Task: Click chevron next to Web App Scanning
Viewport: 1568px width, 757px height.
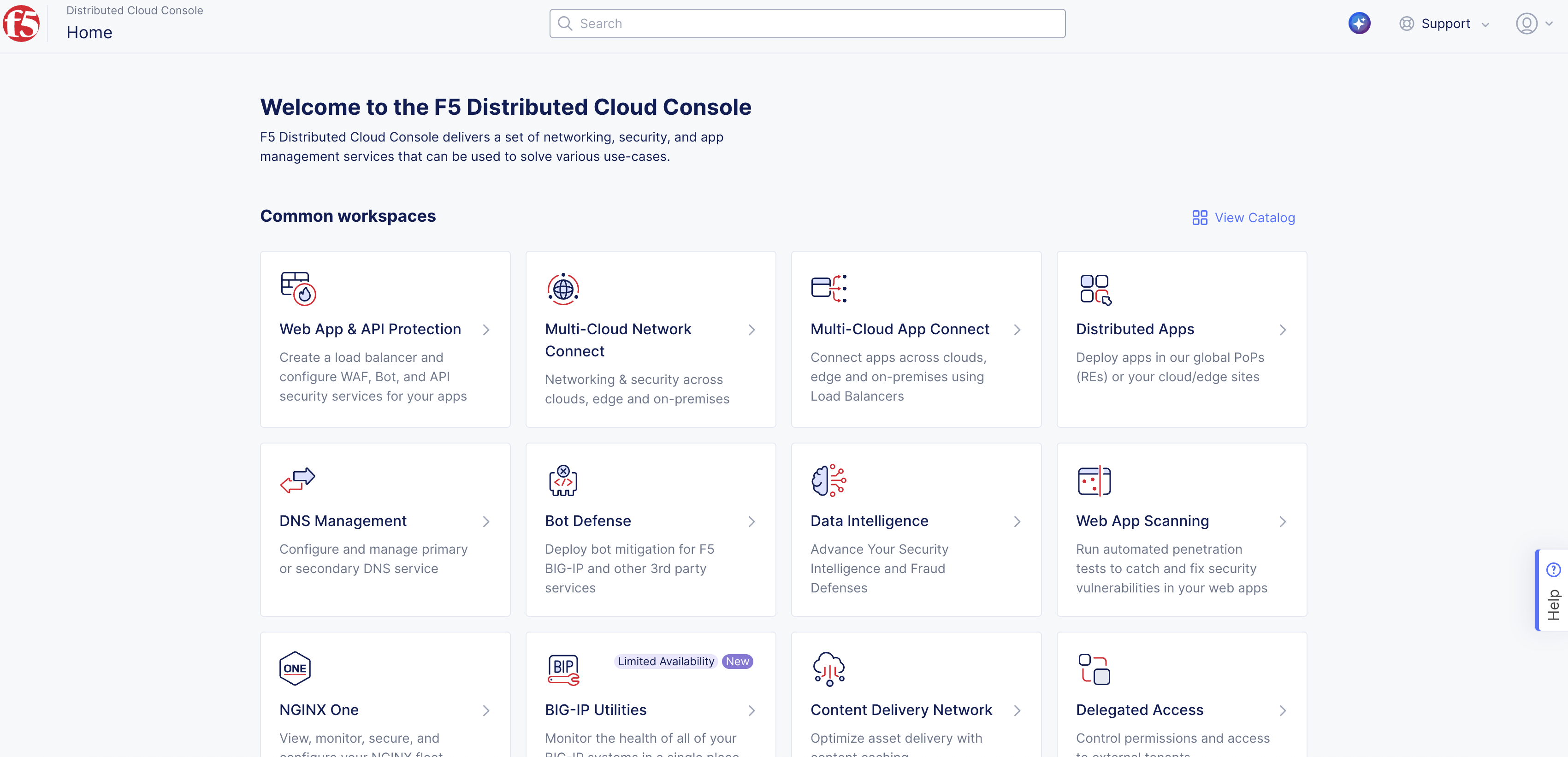Action: [x=1283, y=521]
